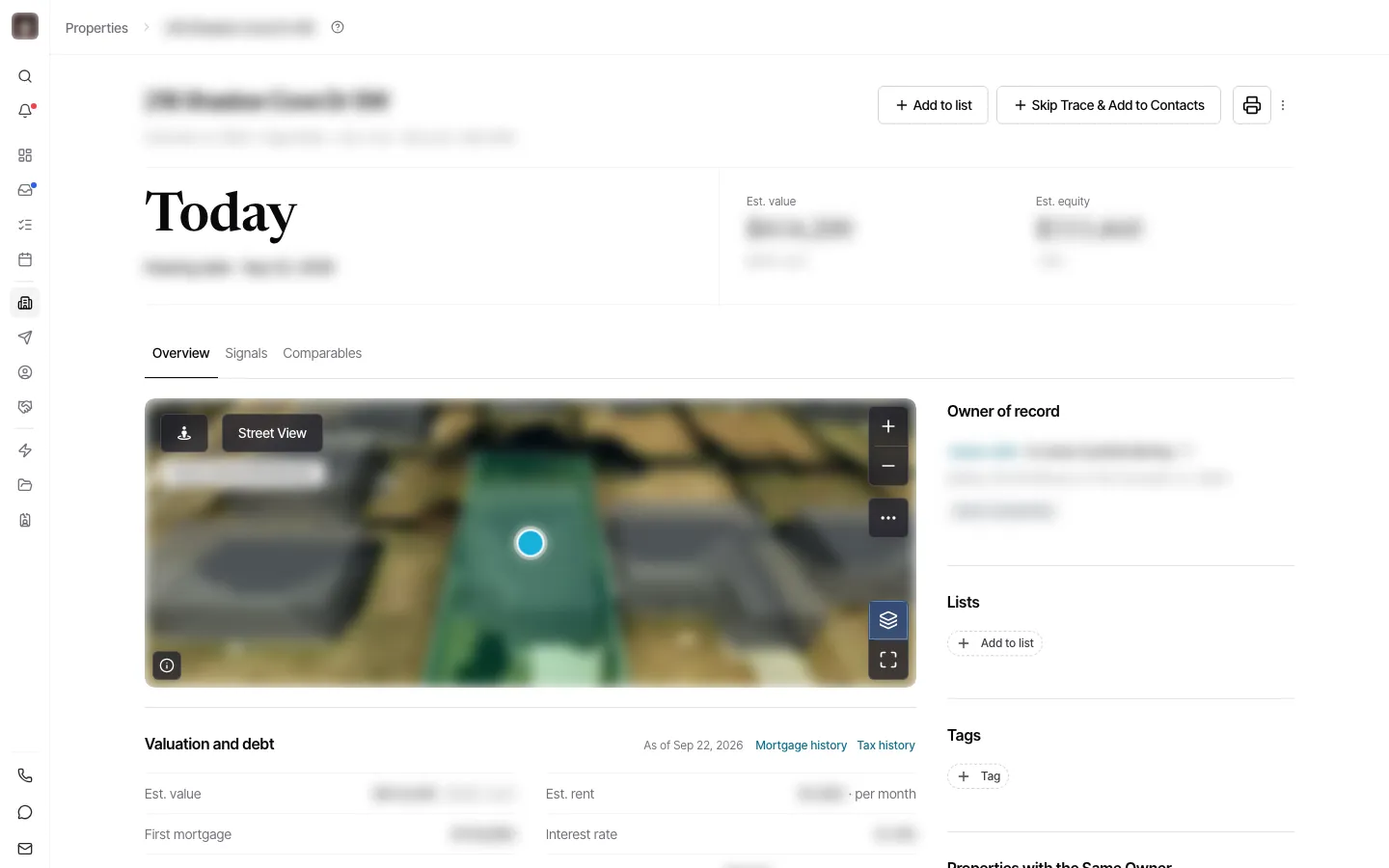This screenshot has height=868, width=1389.
Task: Open the chat bubble icon
Action: click(x=25, y=812)
